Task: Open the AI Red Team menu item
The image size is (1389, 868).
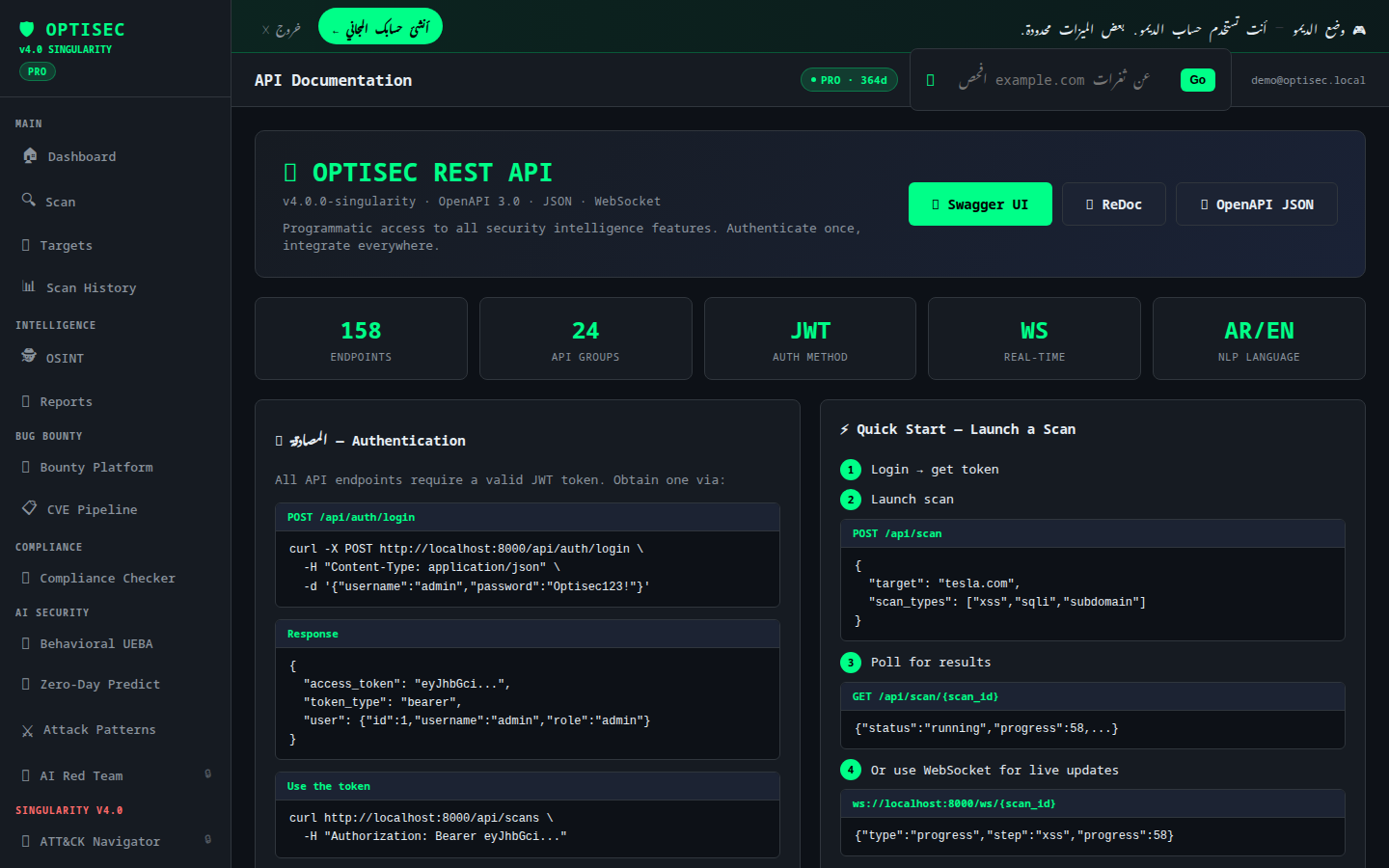Action: (116, 776)
